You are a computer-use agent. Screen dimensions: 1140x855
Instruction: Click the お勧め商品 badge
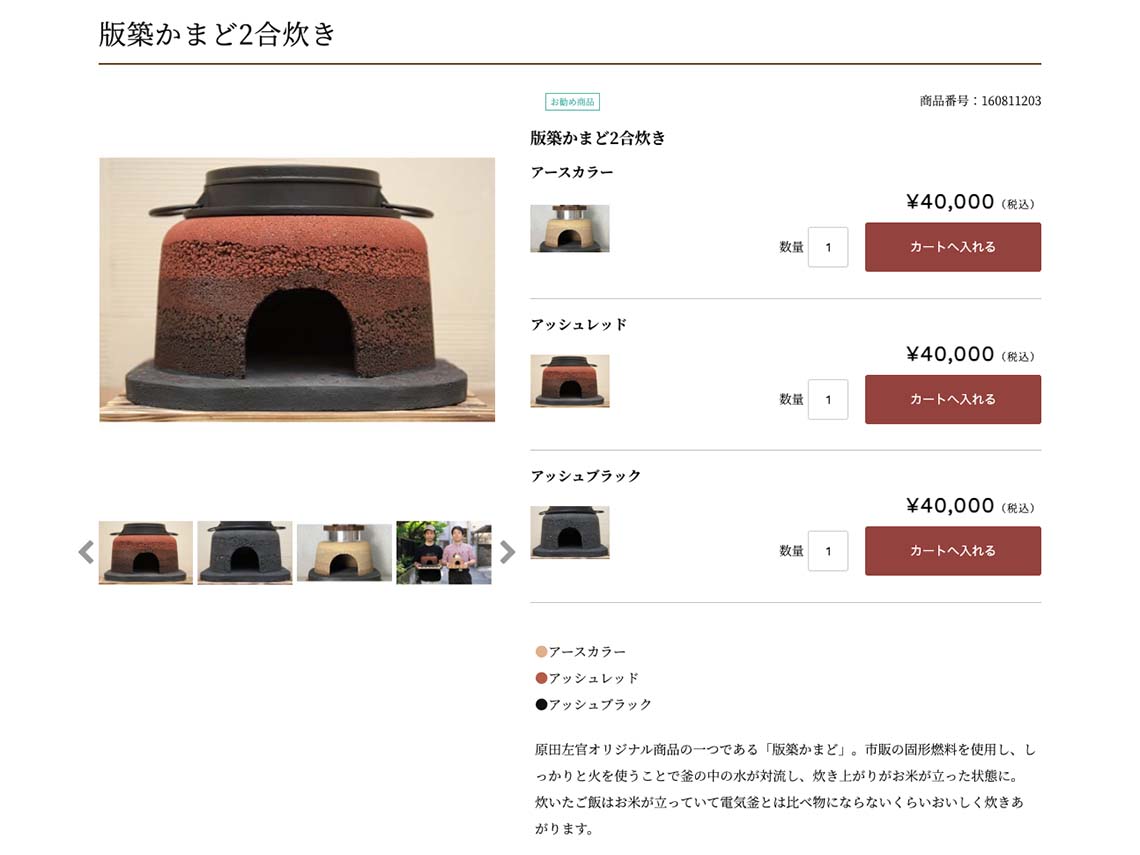coord(572,102)
